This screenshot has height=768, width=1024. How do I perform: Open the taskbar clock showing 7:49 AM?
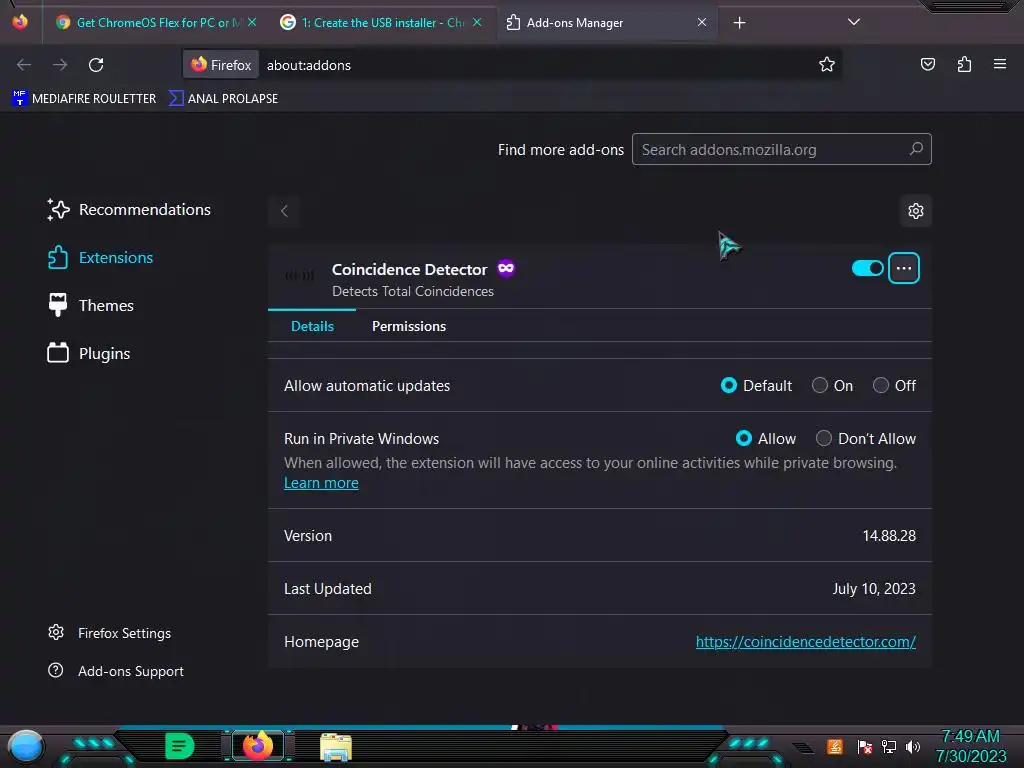[x=970, y=746]
